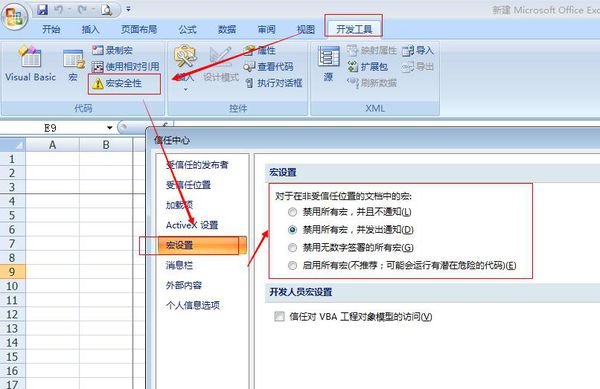
Task: Toggle 使用相对引用 option
Action: click(x=126, y=67)
